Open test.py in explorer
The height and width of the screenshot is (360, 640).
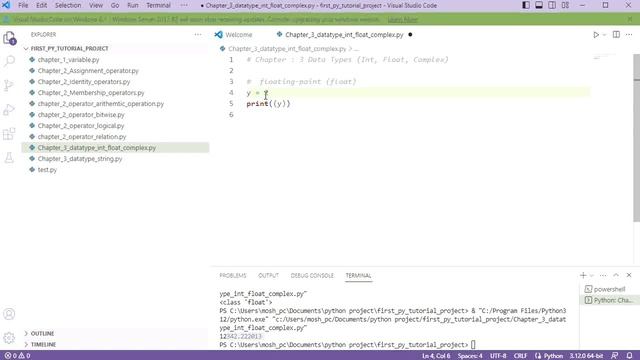(47, 170)
